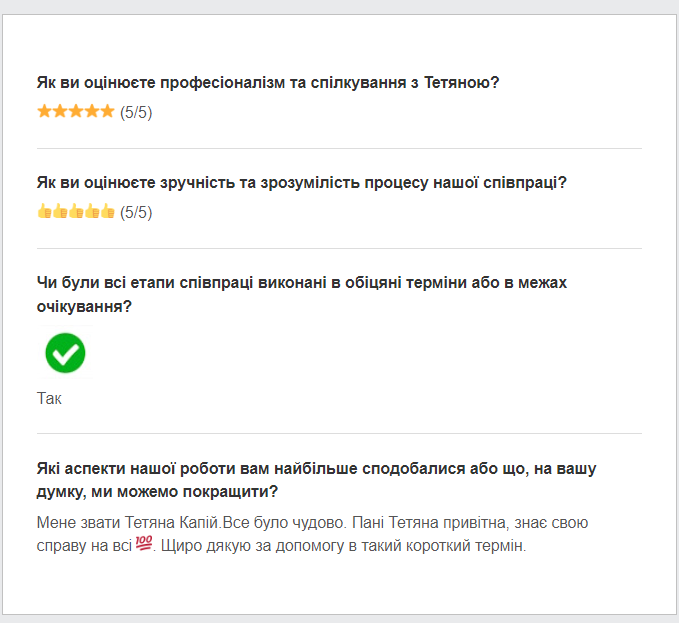Select the fifth thumbs-up emoji icon
The image size is (679, 623).
coord(107,211)
